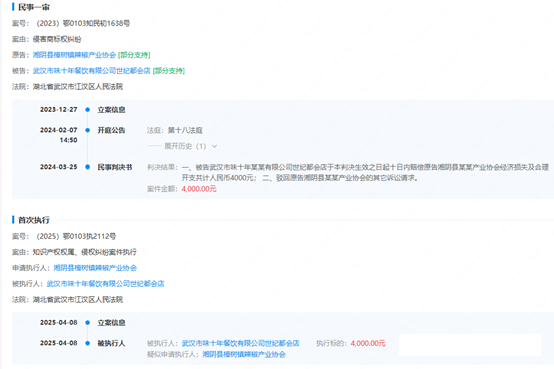Click the 首次执行 section heading

pos(34,220)
